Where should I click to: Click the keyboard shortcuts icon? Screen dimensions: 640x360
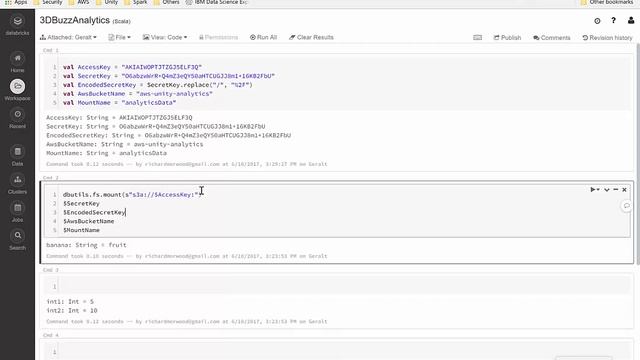coord(477,38)
